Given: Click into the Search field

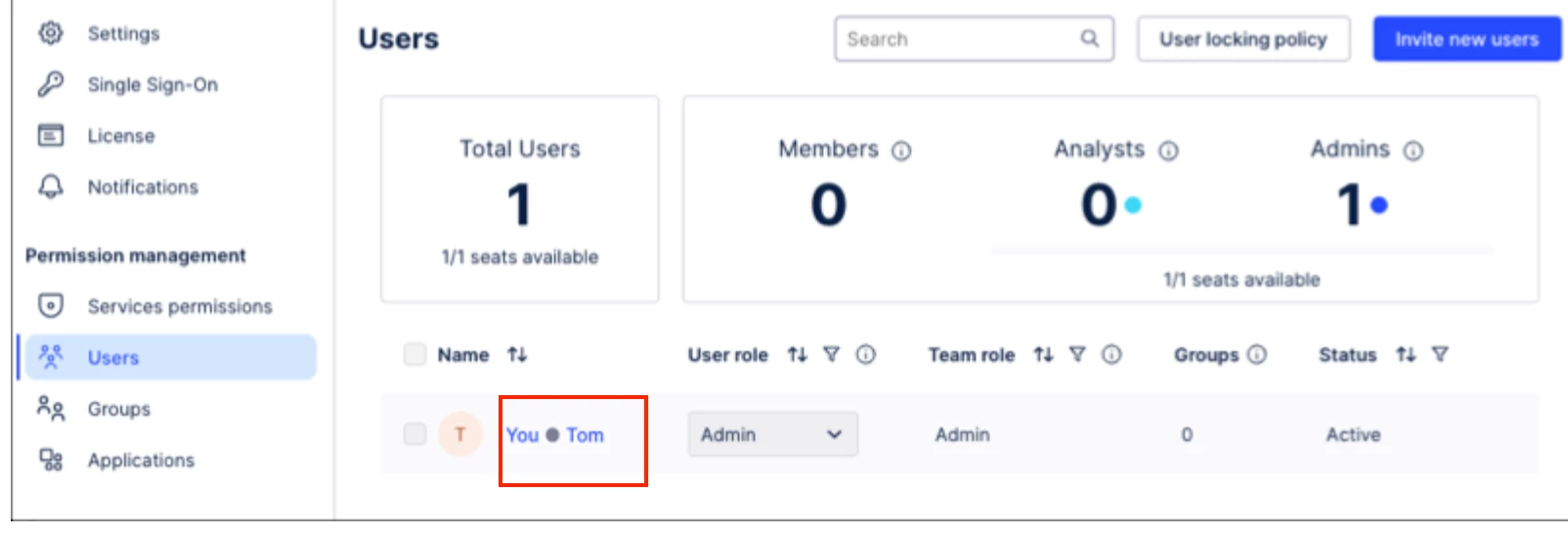Looking at the screenshot, I should tap(958, 39).
